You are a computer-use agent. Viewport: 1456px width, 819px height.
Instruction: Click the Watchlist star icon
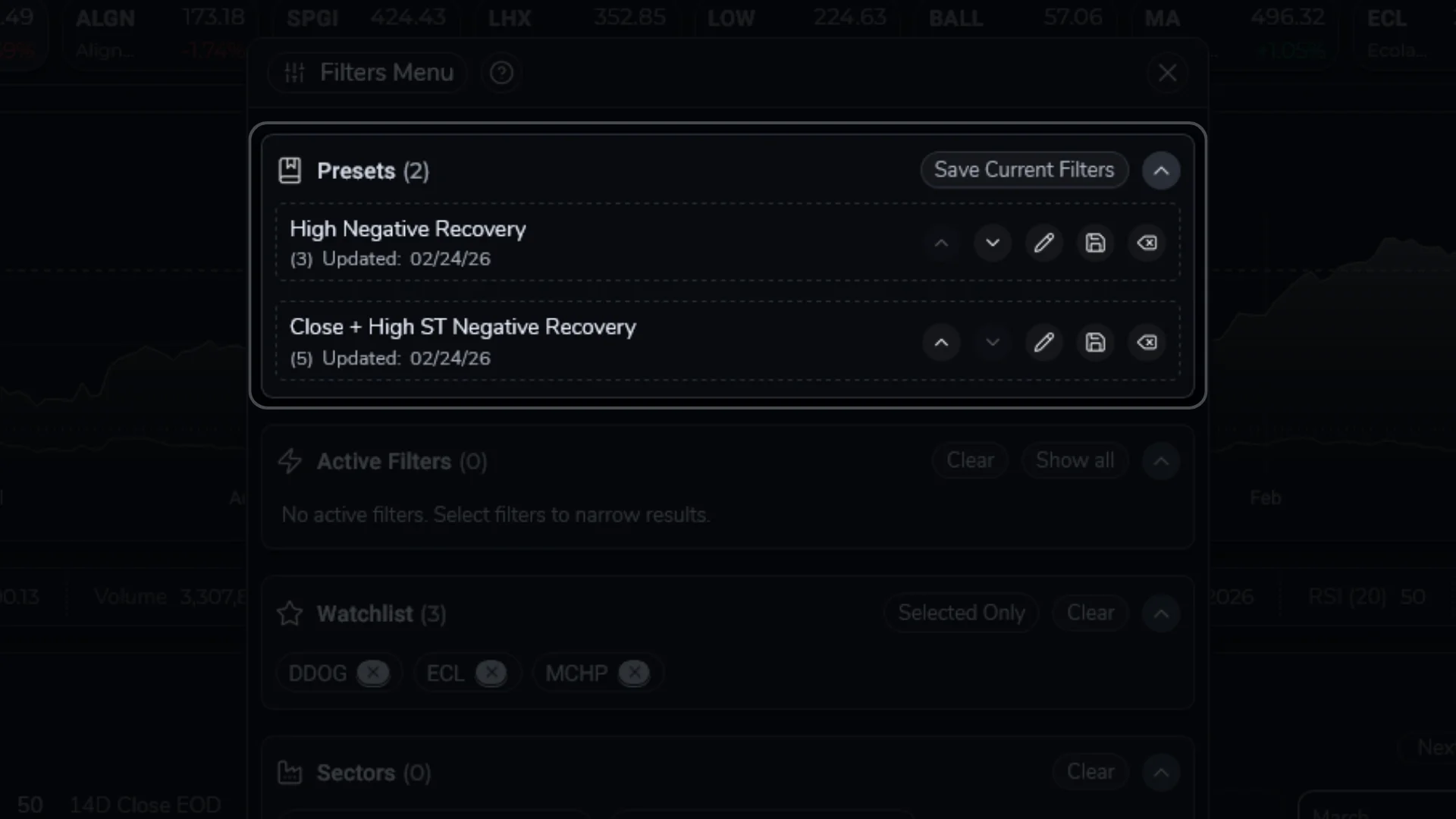click(x=290, y=614)
